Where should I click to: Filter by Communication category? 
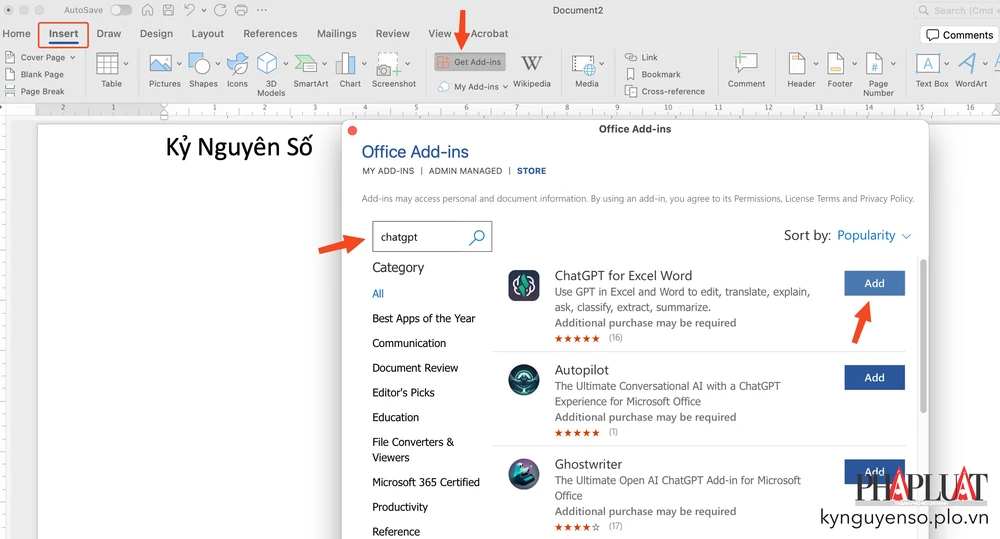[409, 343]
